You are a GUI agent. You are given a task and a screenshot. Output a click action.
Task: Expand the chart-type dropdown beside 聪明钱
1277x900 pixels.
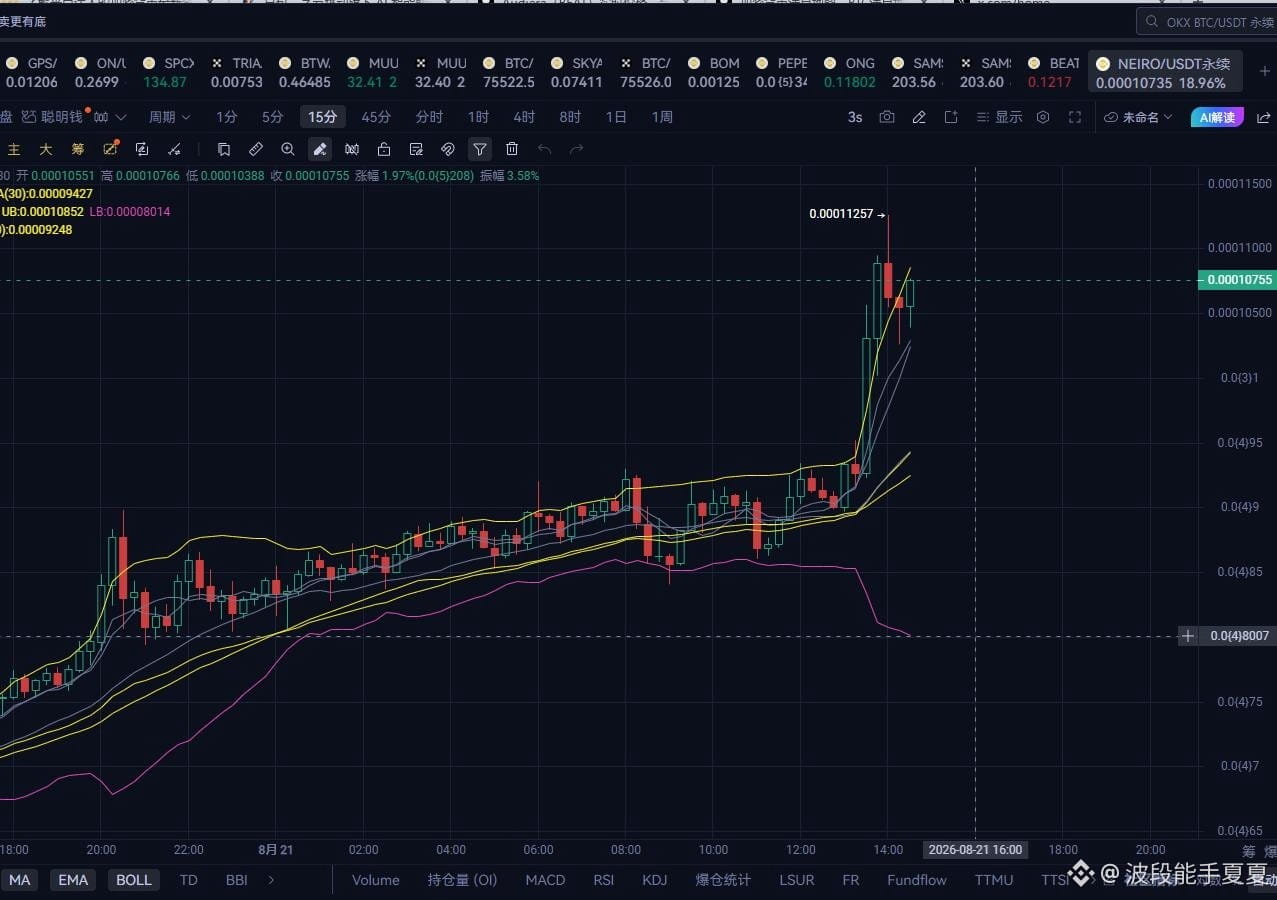[122, 117]
